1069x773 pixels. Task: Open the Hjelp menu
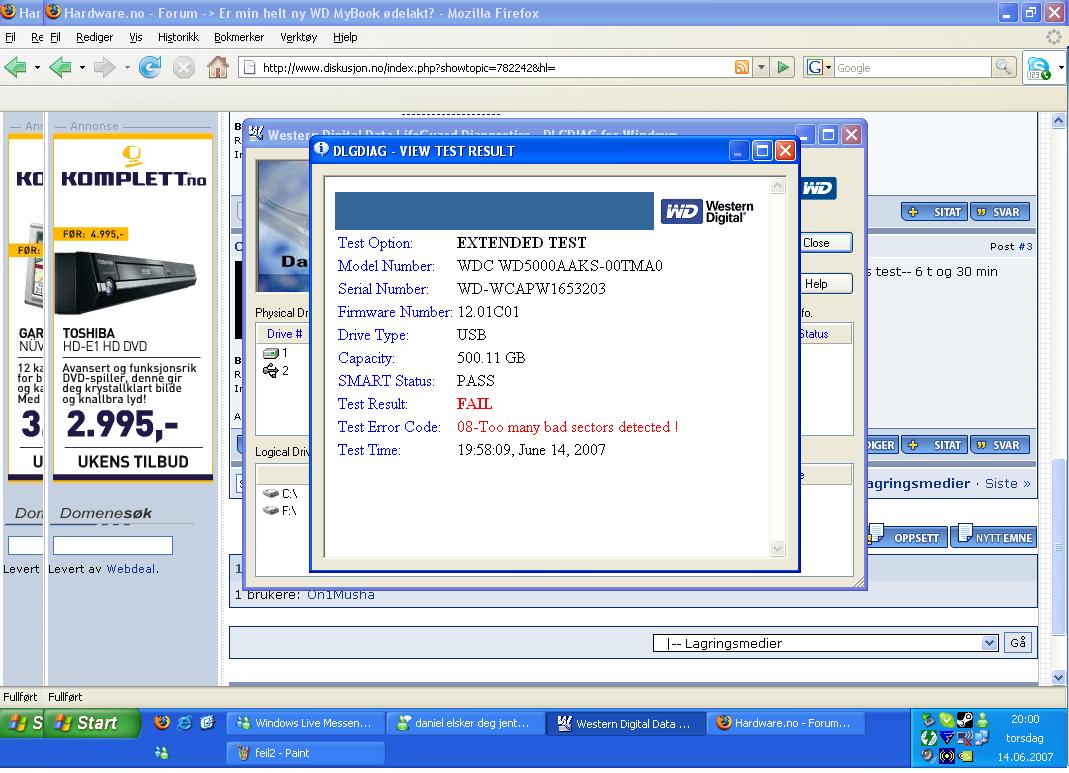345,37
